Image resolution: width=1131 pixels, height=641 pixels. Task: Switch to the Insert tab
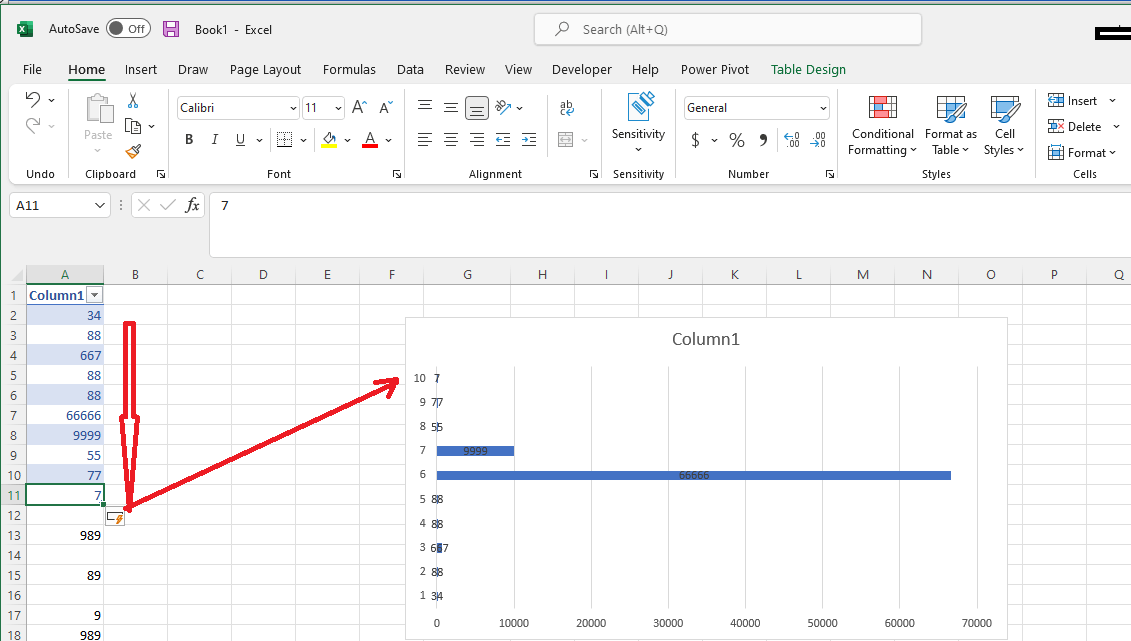tap(141, 69)
